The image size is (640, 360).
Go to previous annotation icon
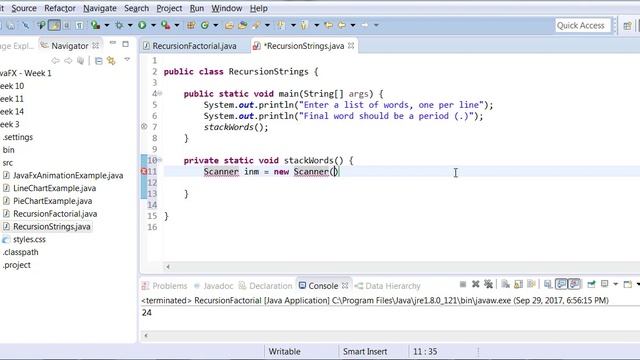point(304,25)
